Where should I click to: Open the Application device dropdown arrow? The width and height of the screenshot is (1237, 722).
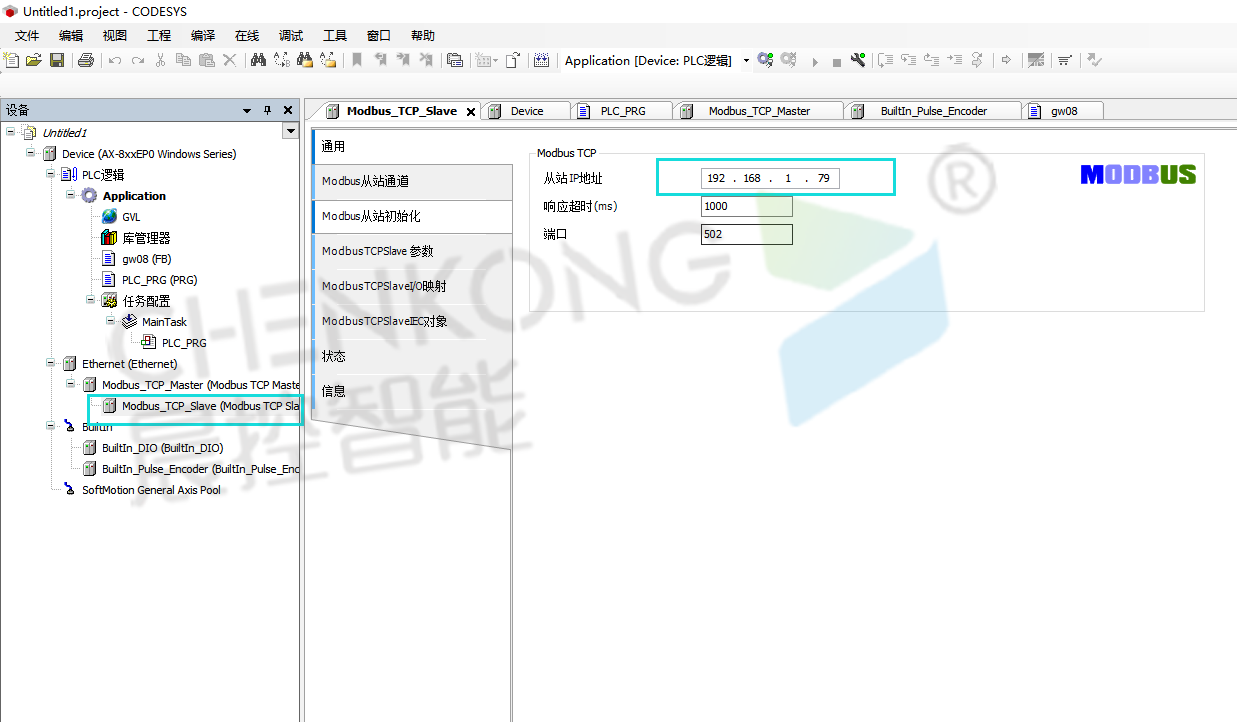click(746, 61)
